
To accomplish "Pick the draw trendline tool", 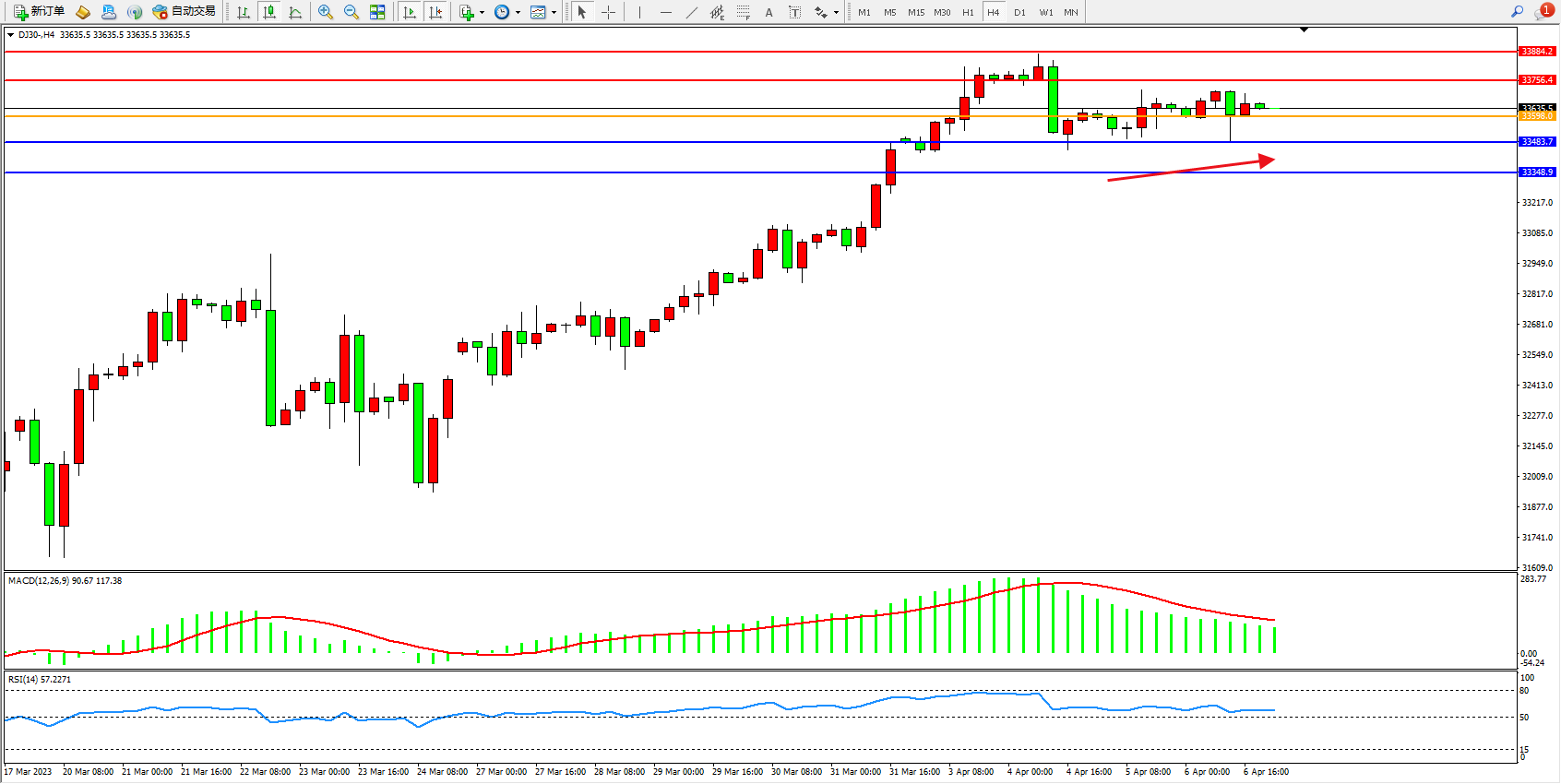I will pyautogui.click(x=692, y=12).
